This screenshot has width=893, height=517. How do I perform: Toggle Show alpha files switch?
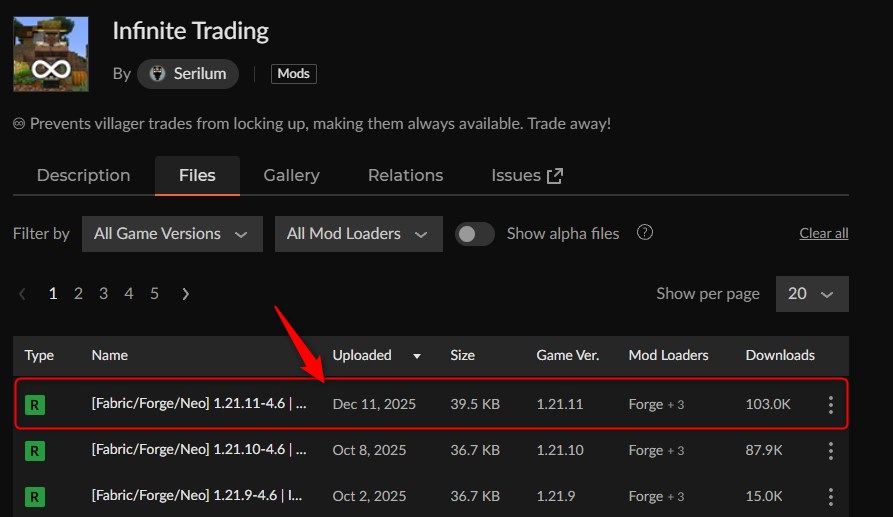coord(475,233)
